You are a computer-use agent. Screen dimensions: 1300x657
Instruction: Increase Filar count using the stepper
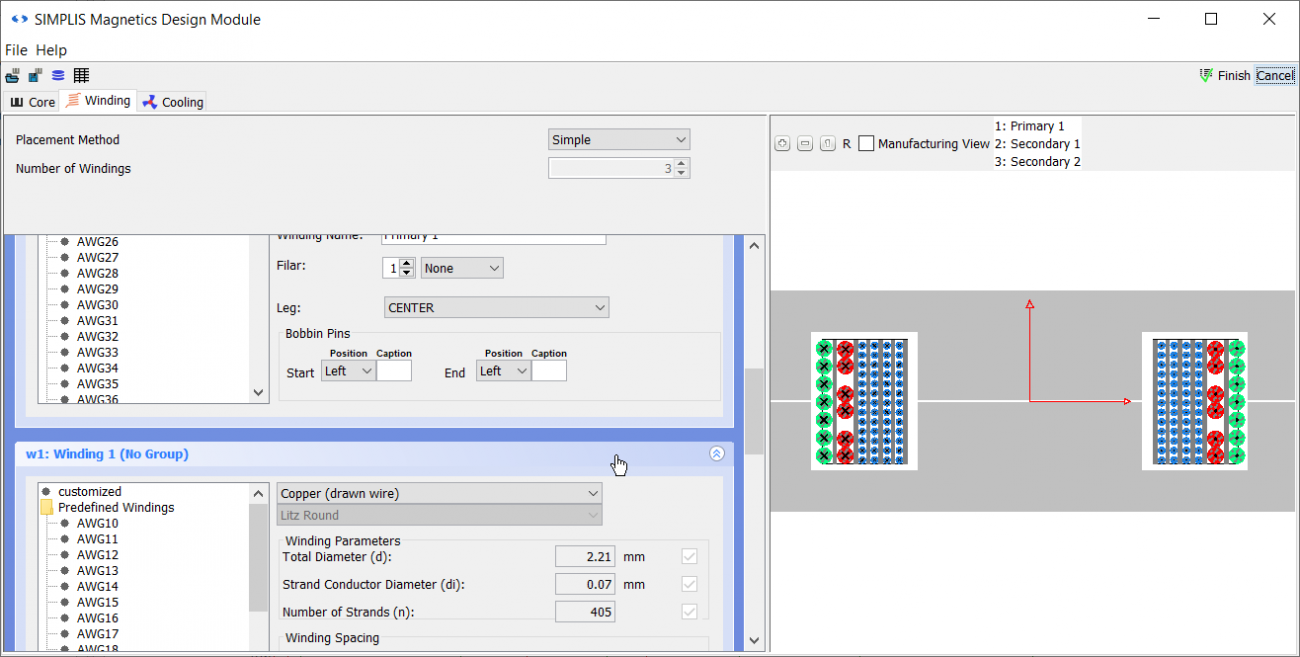(408, 263)
